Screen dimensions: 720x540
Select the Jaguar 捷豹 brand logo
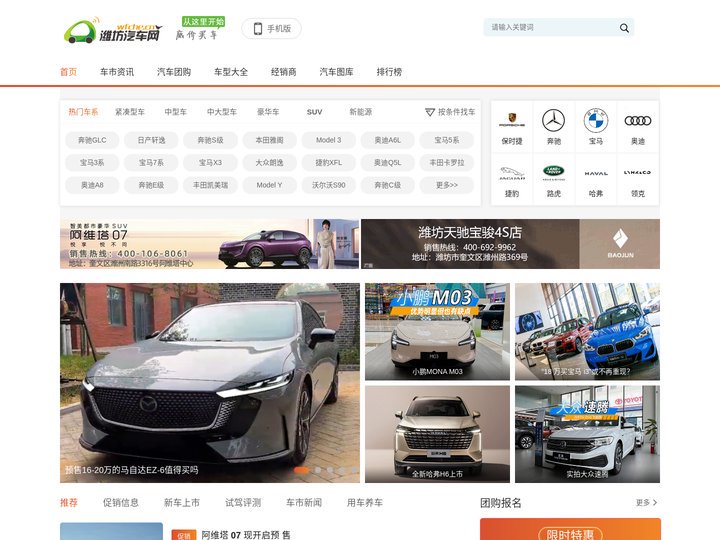(512, 173)
